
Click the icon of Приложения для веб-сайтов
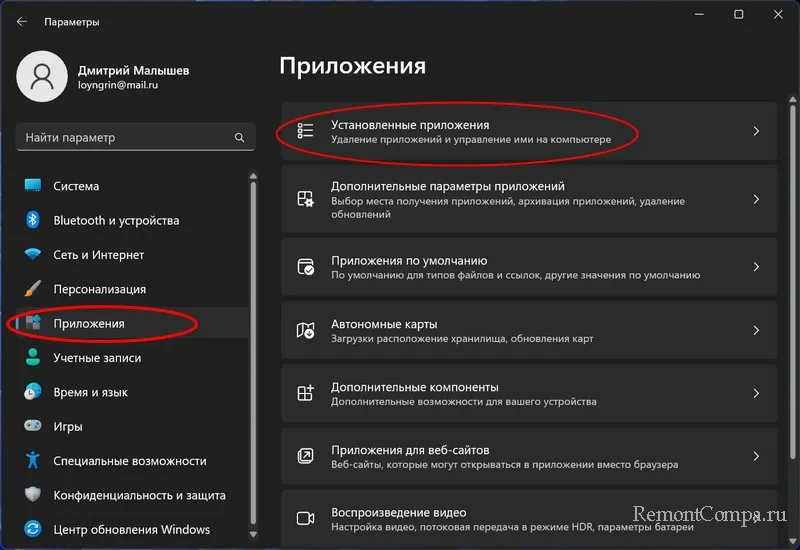305,456
